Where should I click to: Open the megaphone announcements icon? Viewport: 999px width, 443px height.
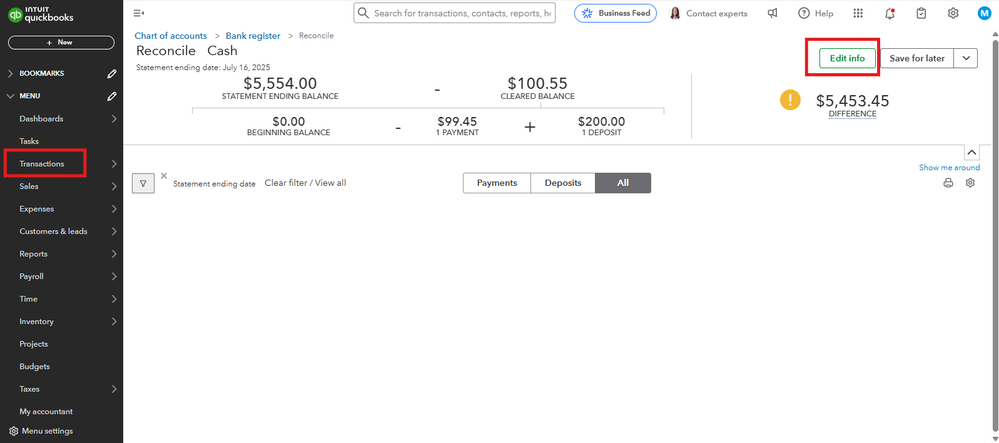tap(772, 13)
